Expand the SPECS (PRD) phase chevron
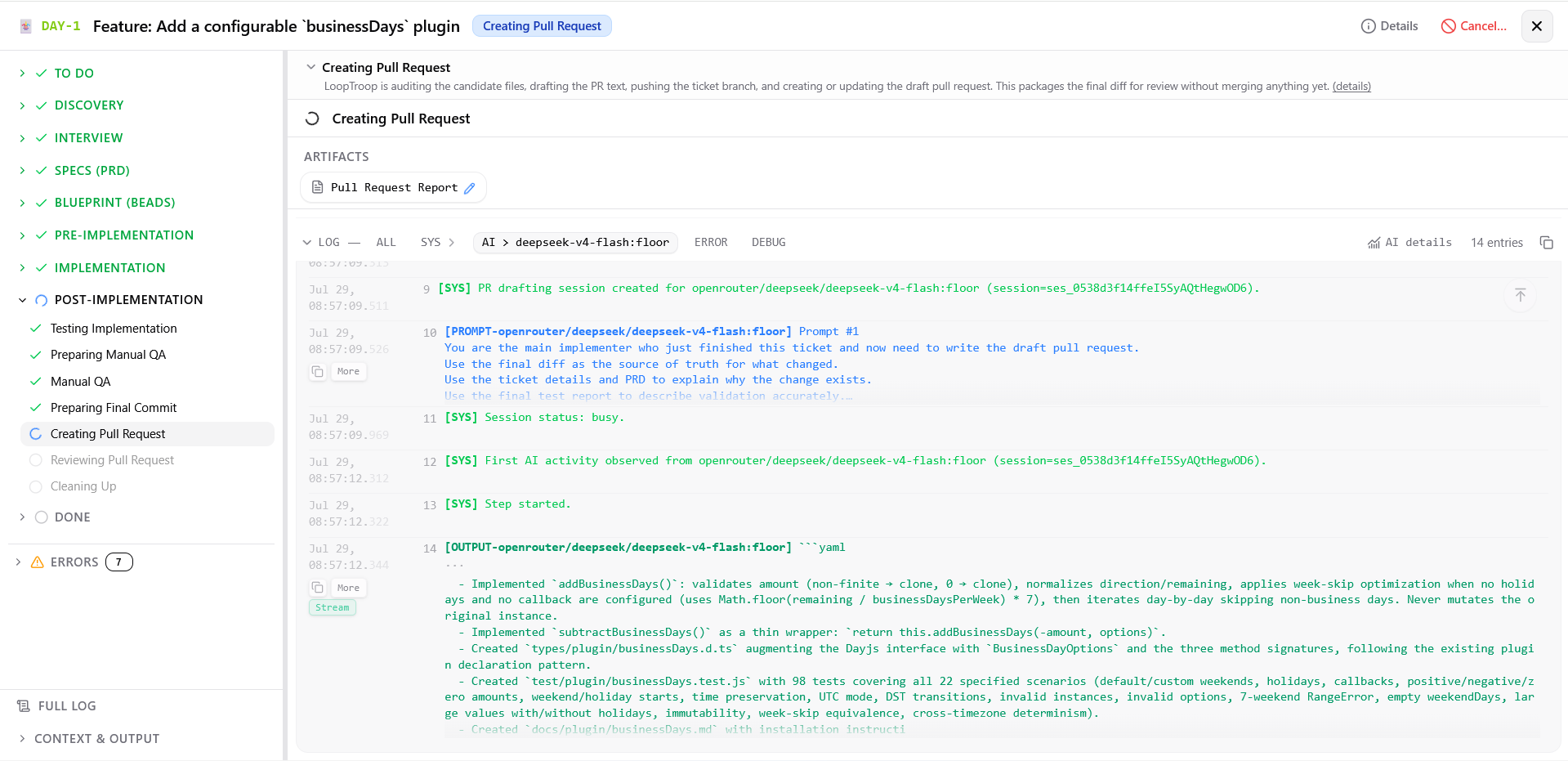 pos(22,171)
